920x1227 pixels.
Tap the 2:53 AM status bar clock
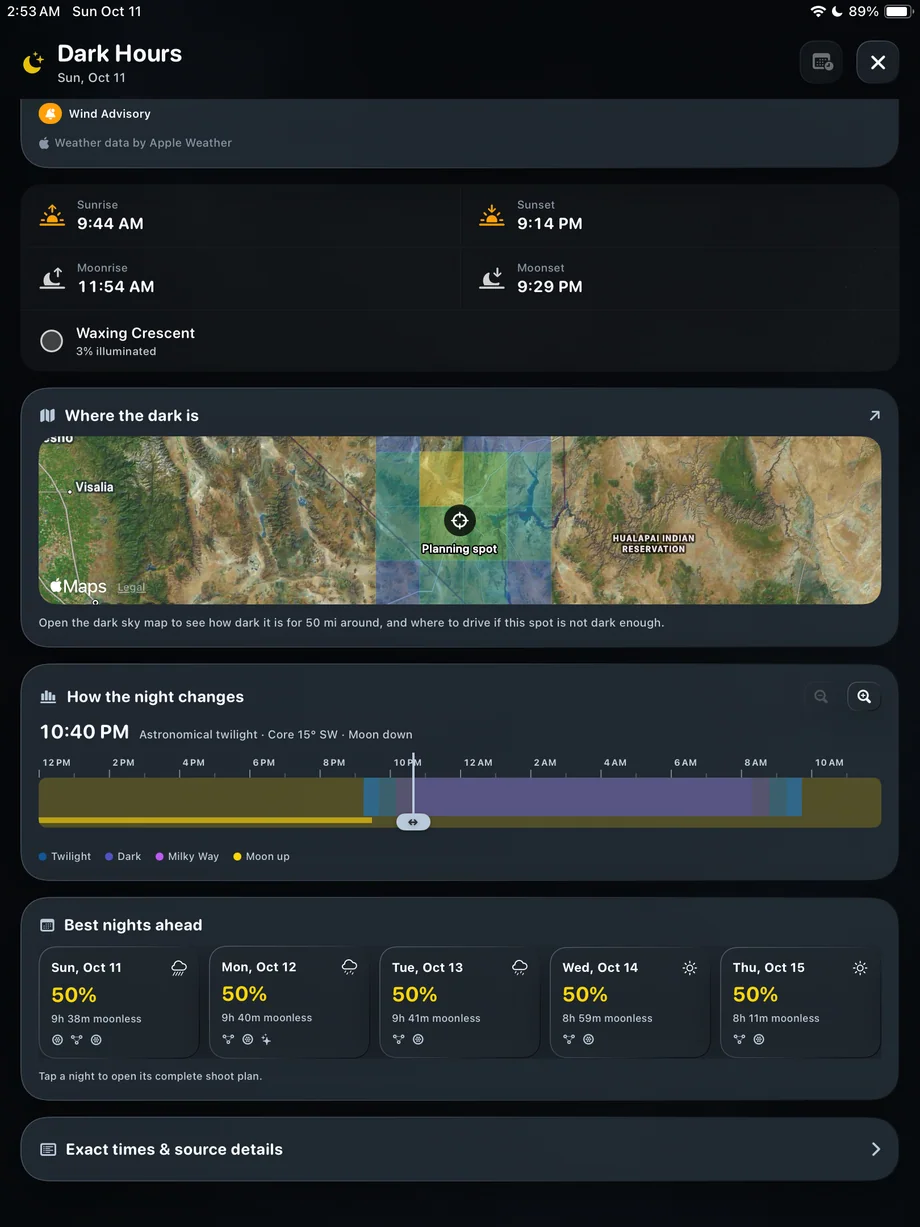point(34,12)
